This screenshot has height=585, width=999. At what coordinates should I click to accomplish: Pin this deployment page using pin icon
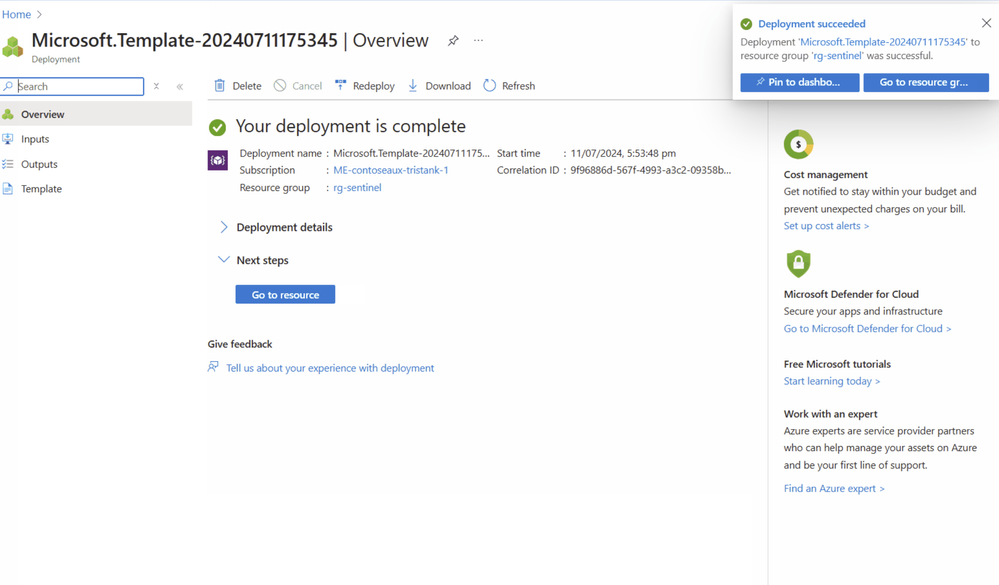tap(453, 41)
